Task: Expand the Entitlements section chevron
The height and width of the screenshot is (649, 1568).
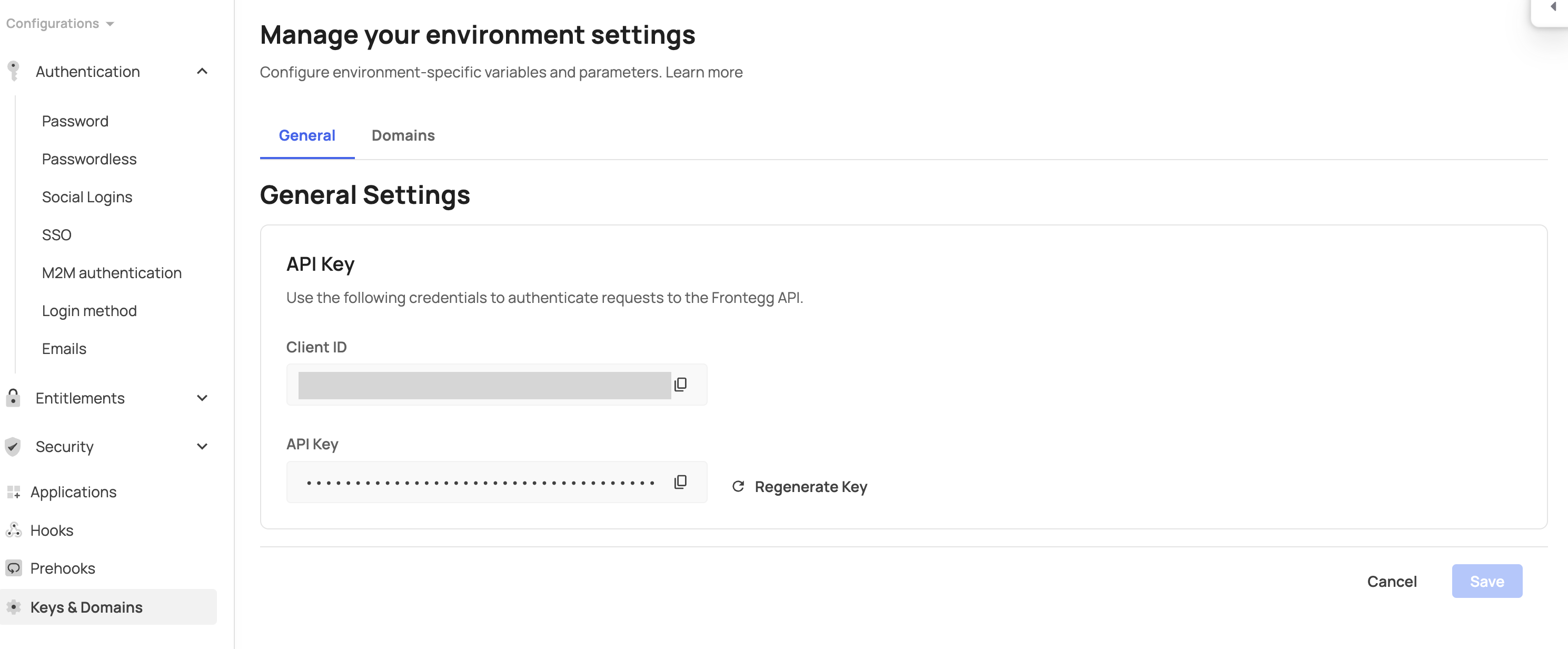Action: [x=202, y=398]
